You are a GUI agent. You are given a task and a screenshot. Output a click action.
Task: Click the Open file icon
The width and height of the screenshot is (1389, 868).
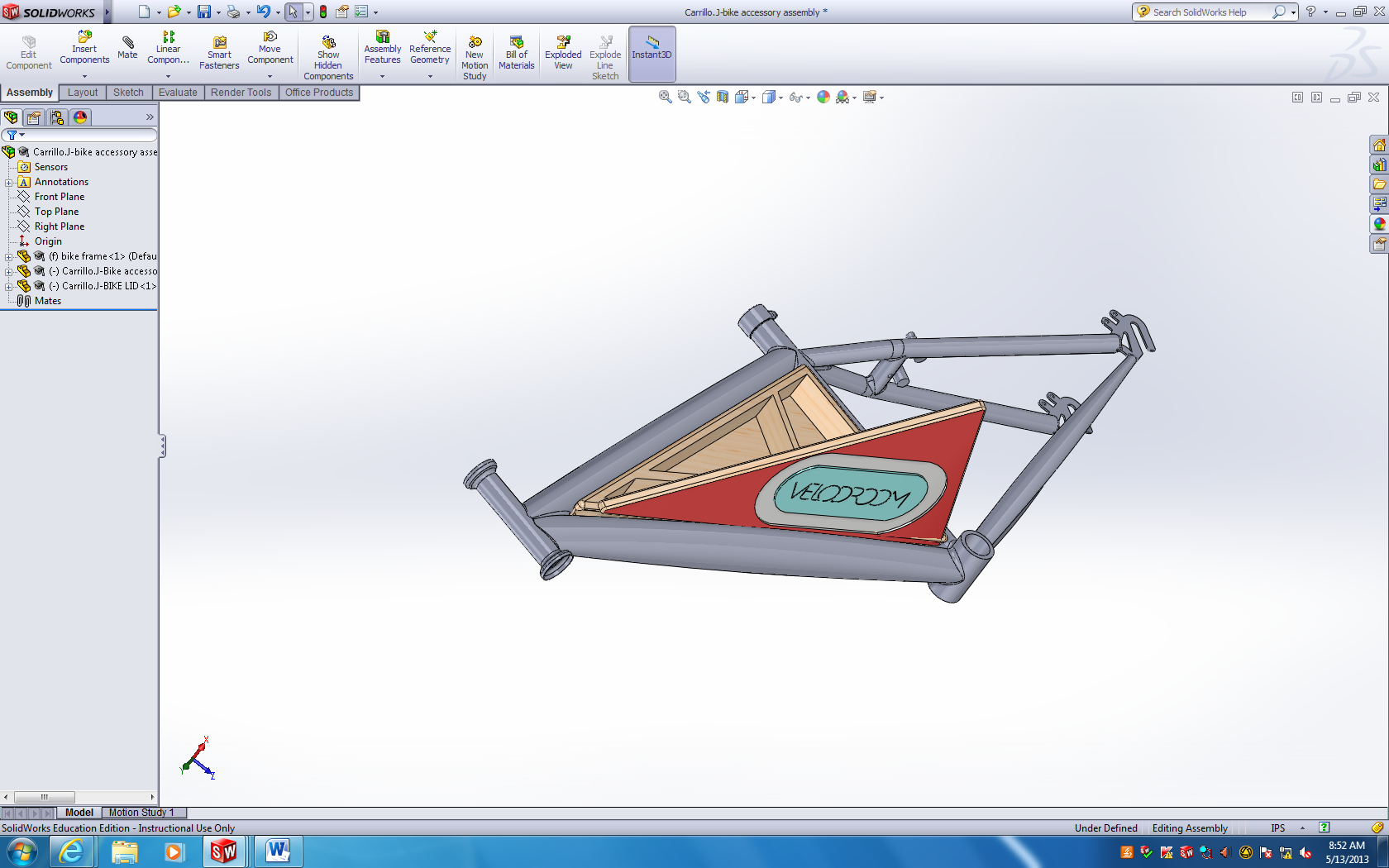tap(174, 12)
